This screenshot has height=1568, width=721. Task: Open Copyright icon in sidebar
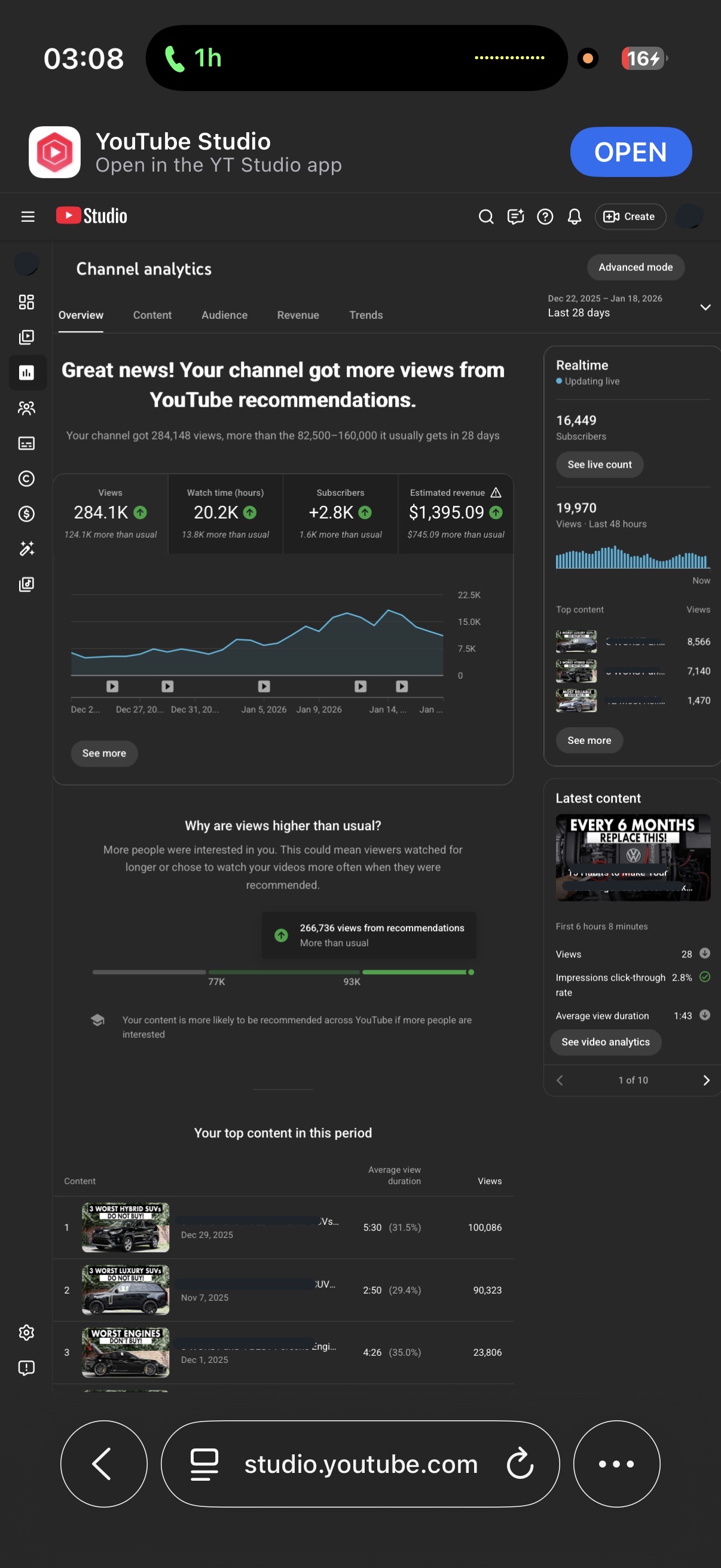[x=26, y=478]
